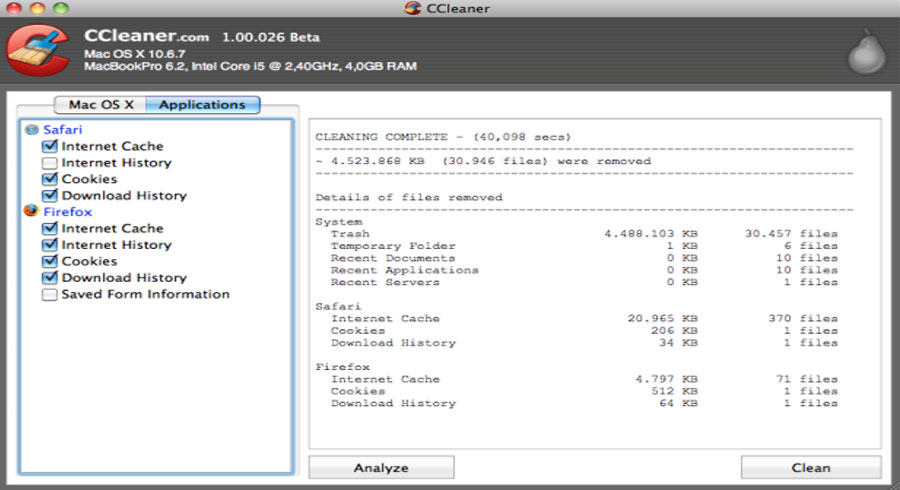Click the MacBookPro 6.2 hardware info text
900x490 pixels.
(x=250, y=66)
